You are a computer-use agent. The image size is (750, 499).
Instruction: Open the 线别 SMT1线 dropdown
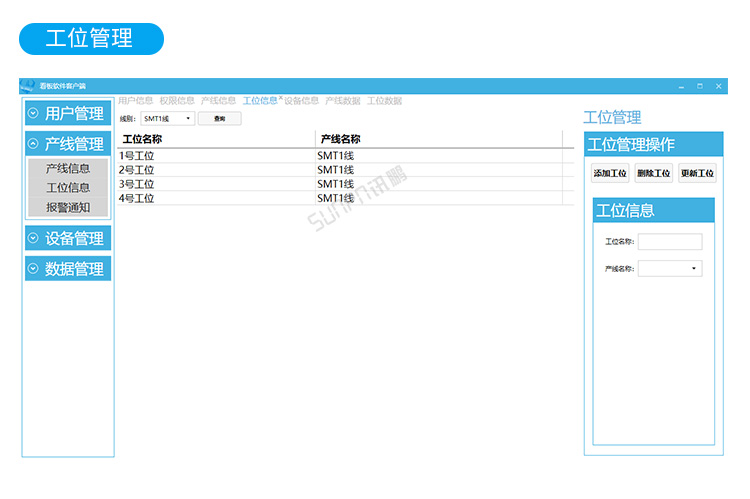click(188, 119)
